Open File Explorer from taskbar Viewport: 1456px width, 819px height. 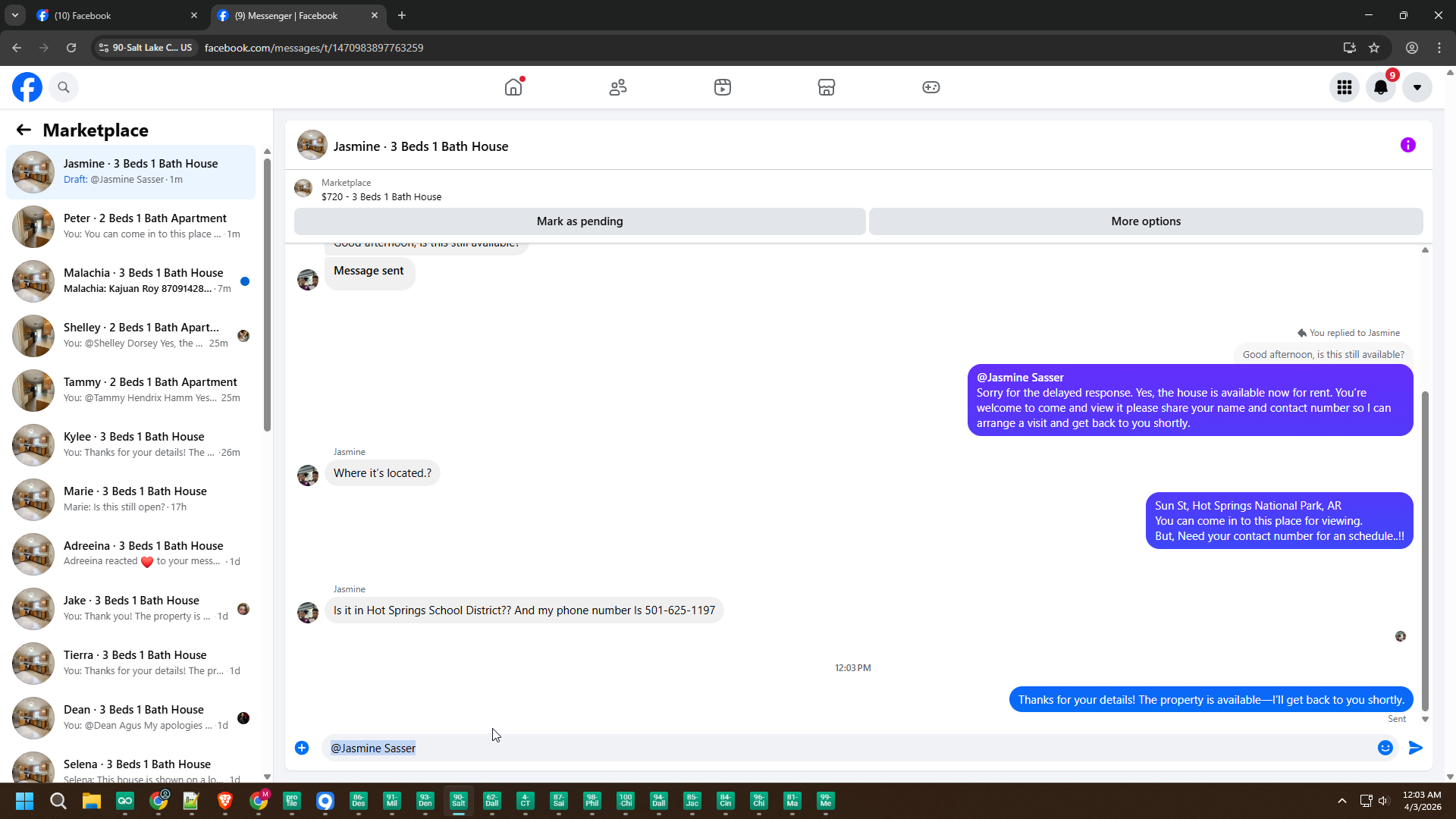point(92,801)
